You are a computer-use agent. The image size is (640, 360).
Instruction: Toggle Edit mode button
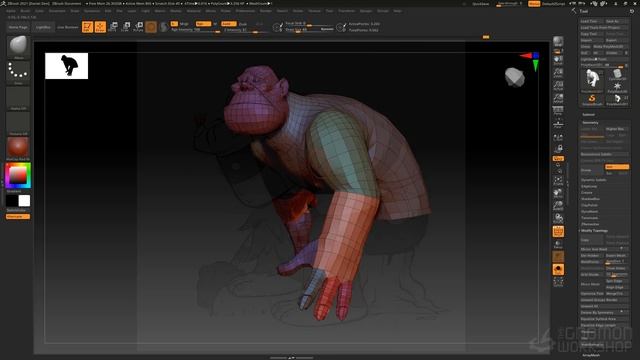87,27
